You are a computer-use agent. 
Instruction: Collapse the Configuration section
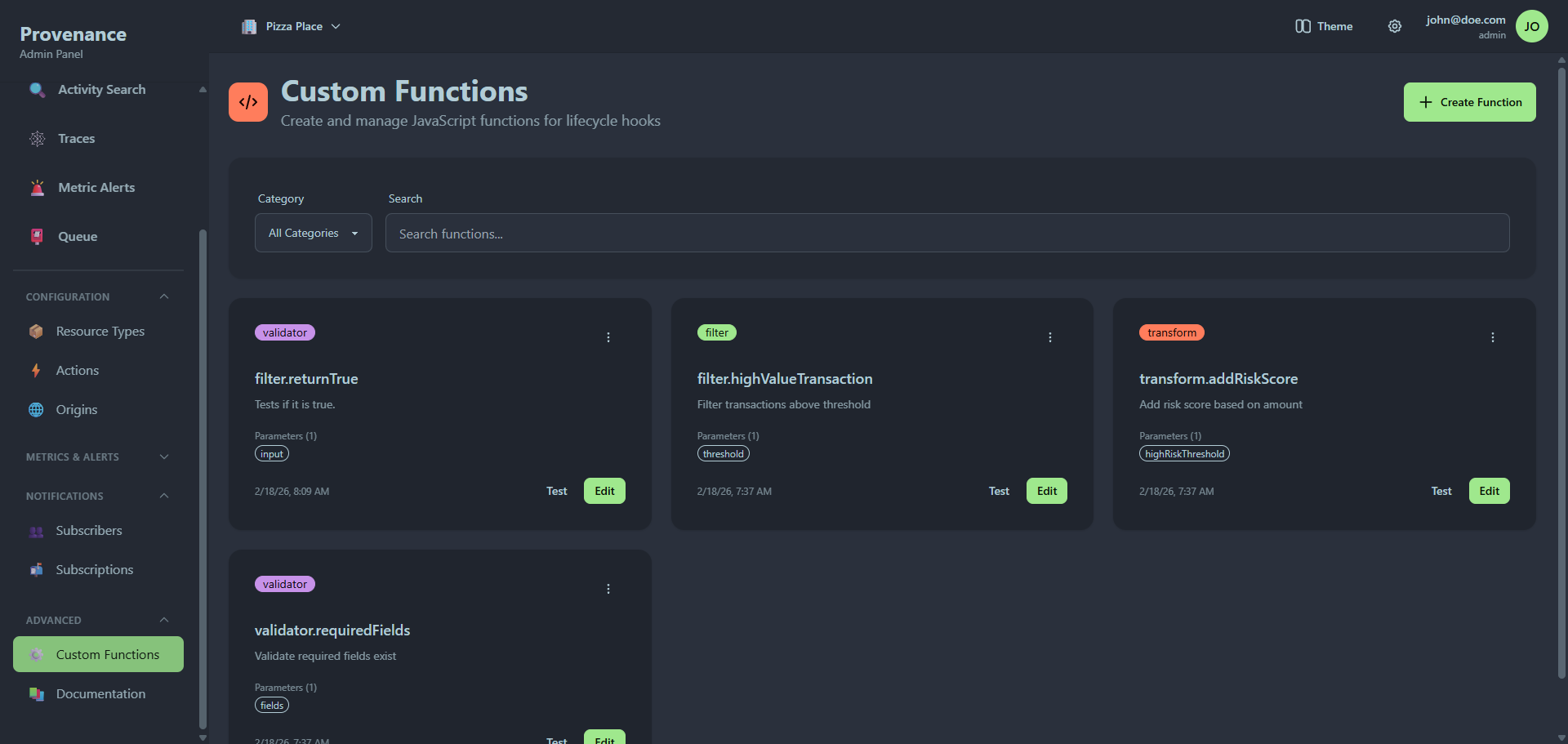click(x=163, y=296)
